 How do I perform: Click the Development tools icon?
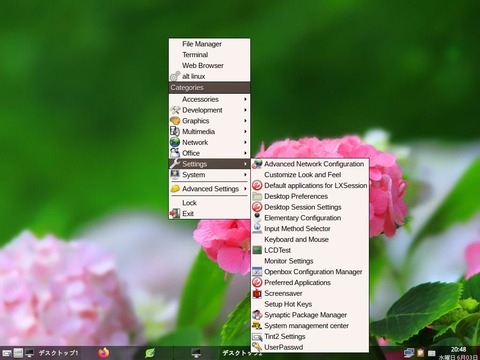tap(175, 110)
